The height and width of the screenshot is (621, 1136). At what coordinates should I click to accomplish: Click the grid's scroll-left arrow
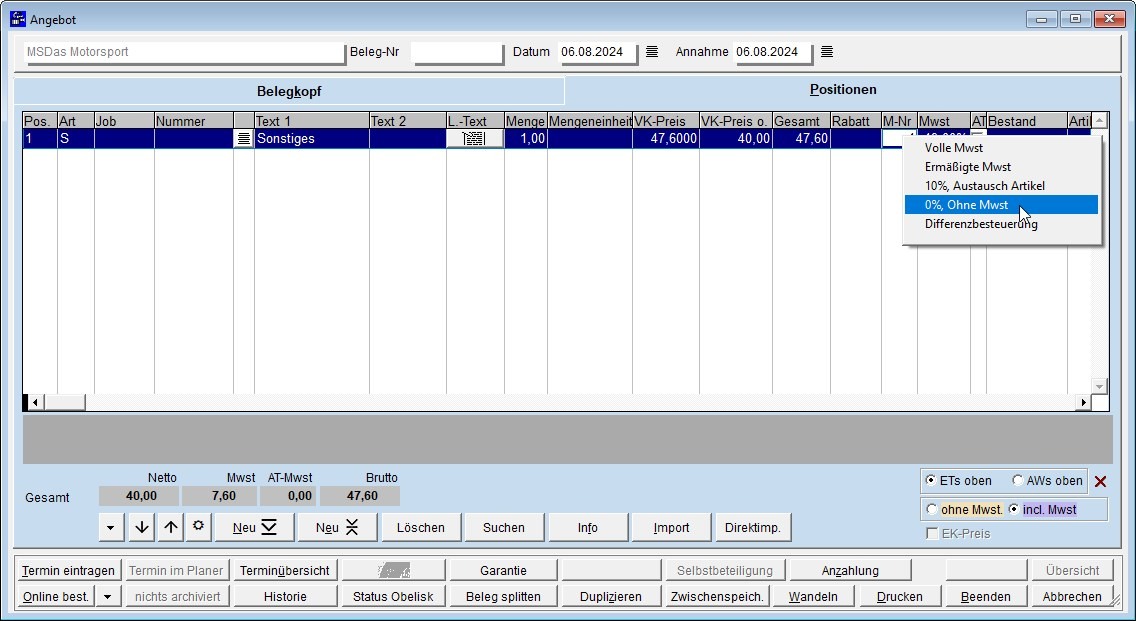tap(34, 402)
